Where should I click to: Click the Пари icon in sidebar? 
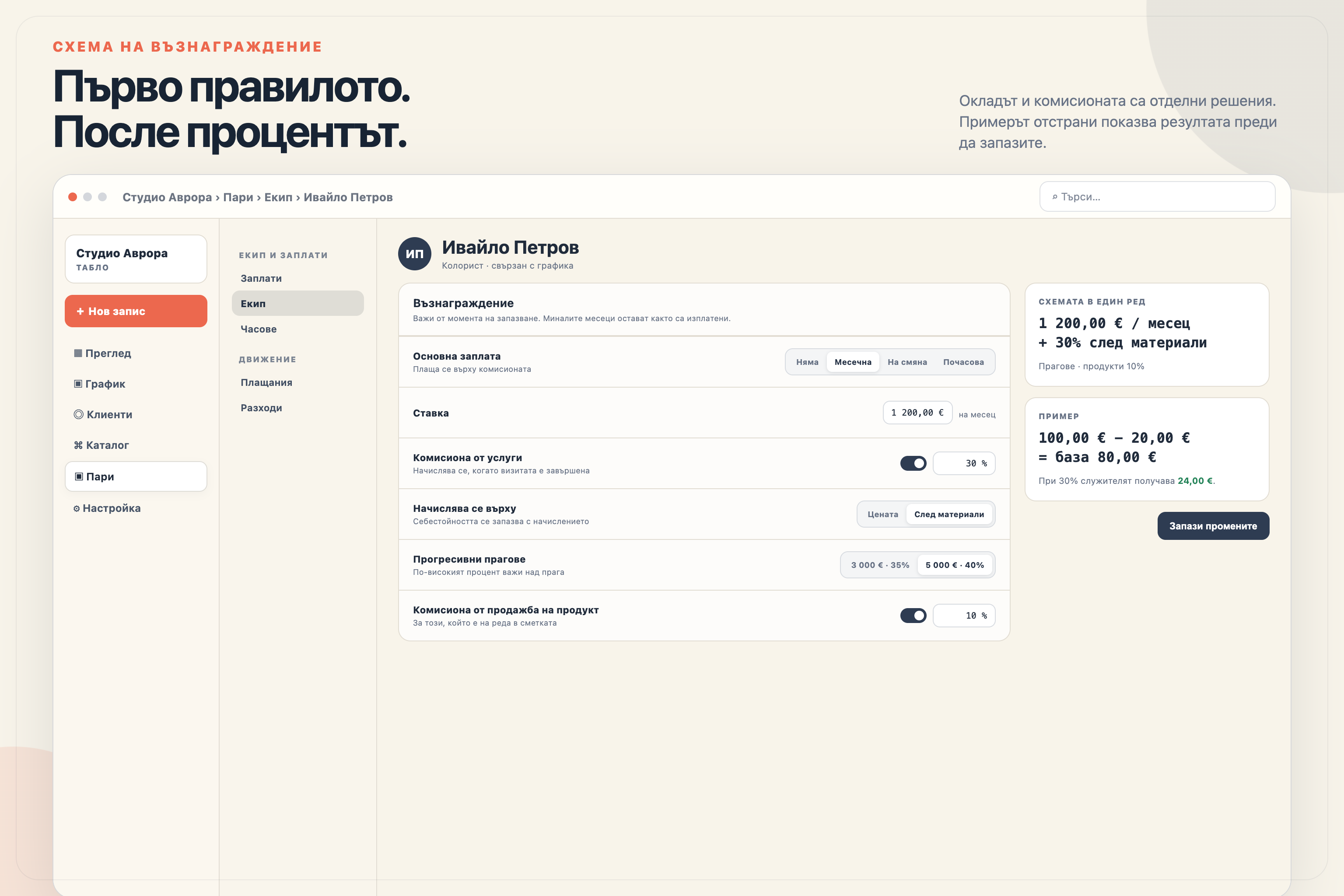[x=79, y=476]
